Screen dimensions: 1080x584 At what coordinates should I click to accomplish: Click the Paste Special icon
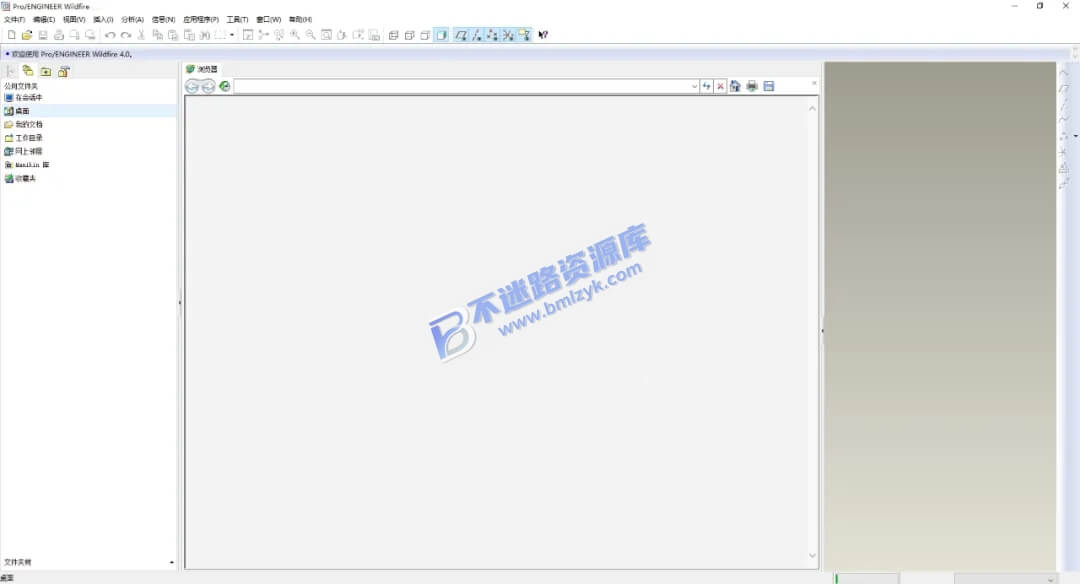click(189, 34)
